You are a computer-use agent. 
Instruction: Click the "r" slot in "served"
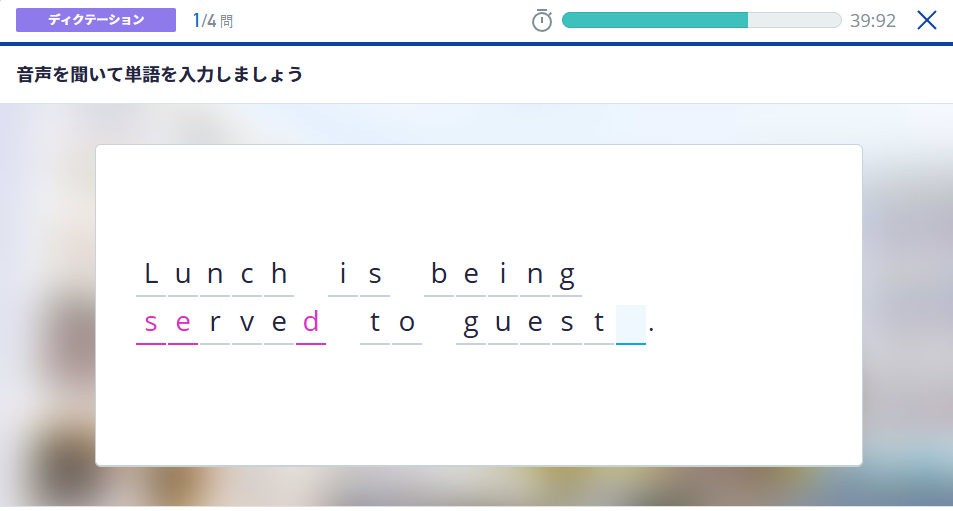tap(215, 323)
